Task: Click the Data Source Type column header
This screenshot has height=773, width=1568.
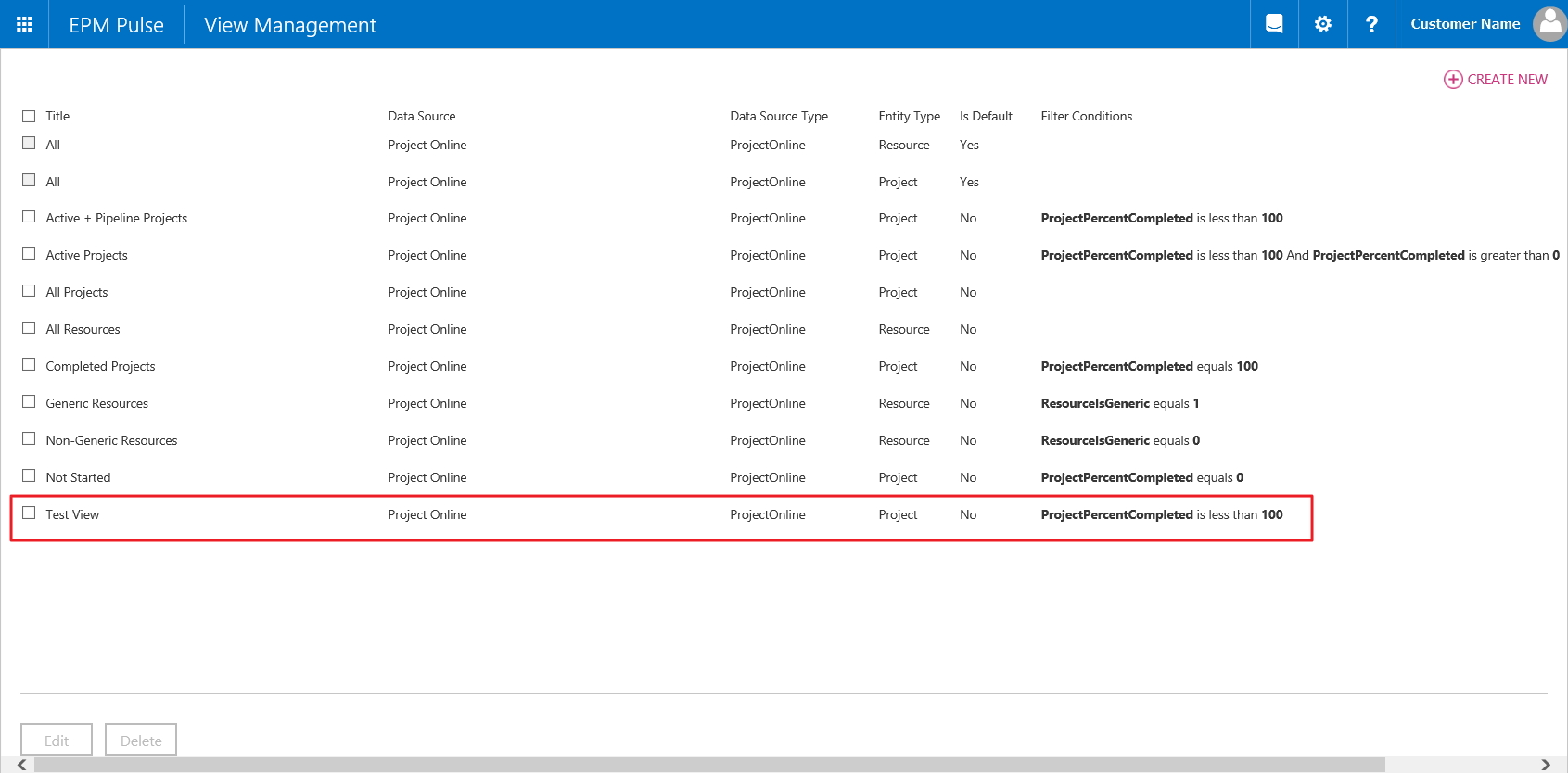Action: point(779,116)
